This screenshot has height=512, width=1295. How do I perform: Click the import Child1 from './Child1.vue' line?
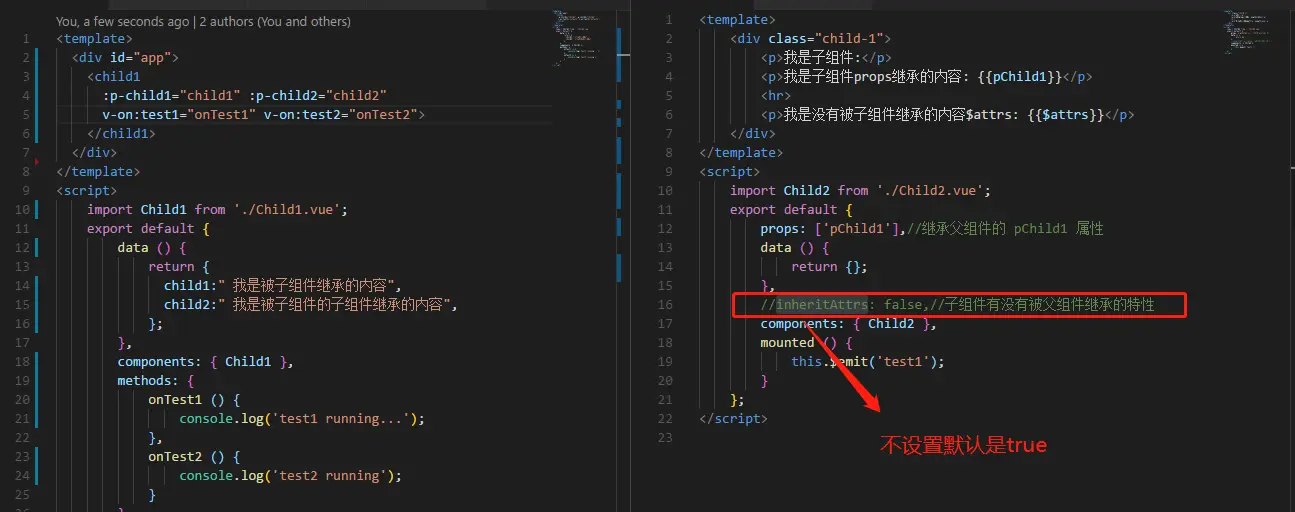click(x=217, y=210)
